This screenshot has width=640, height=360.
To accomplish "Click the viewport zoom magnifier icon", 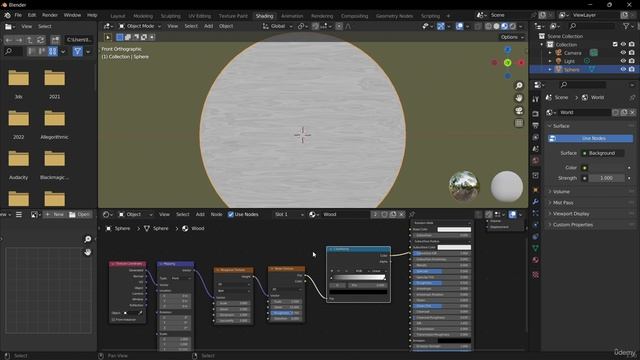I will tap(519, 86).
